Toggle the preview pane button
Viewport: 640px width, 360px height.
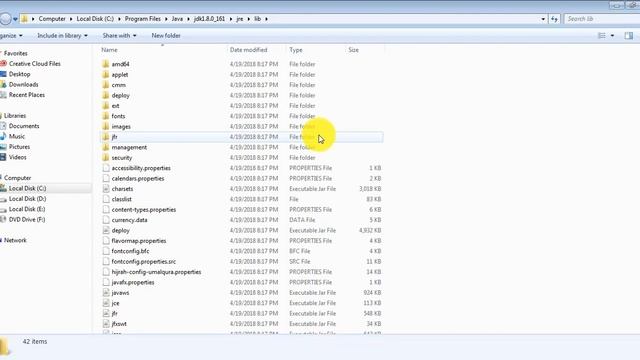(629, 36)
